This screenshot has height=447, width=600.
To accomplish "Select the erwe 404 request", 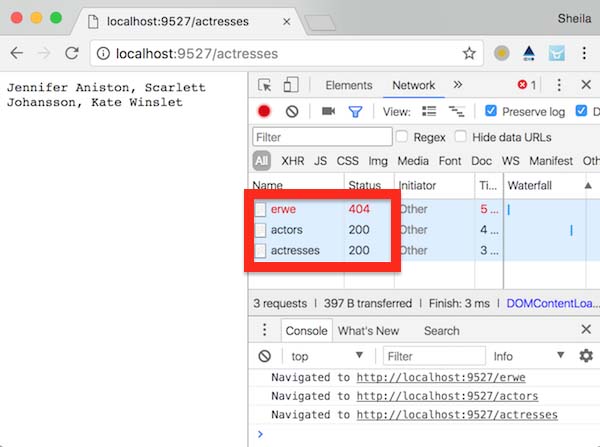I will [x=424, y=209].
